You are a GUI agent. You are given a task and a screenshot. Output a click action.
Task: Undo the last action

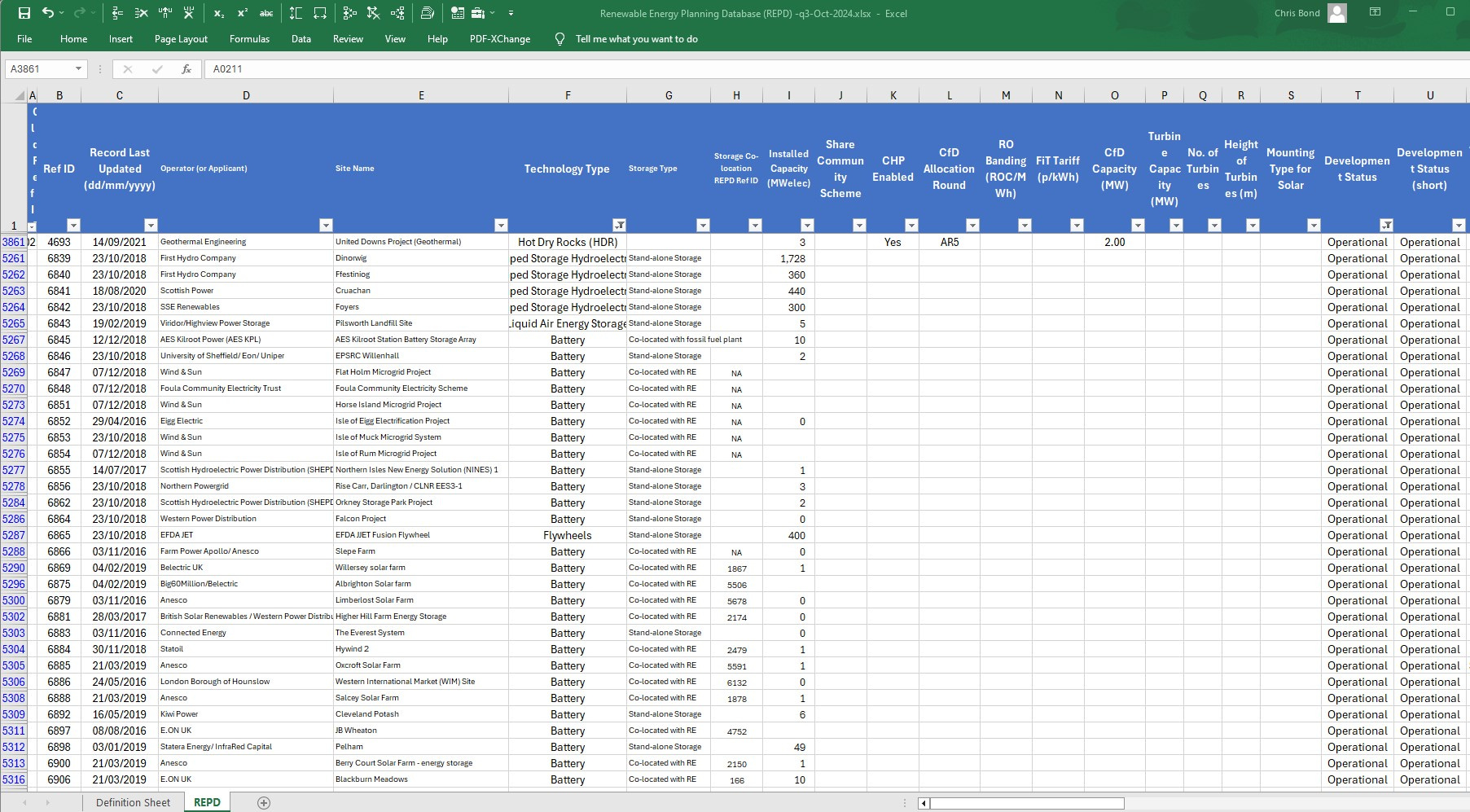tap(48, 13)
